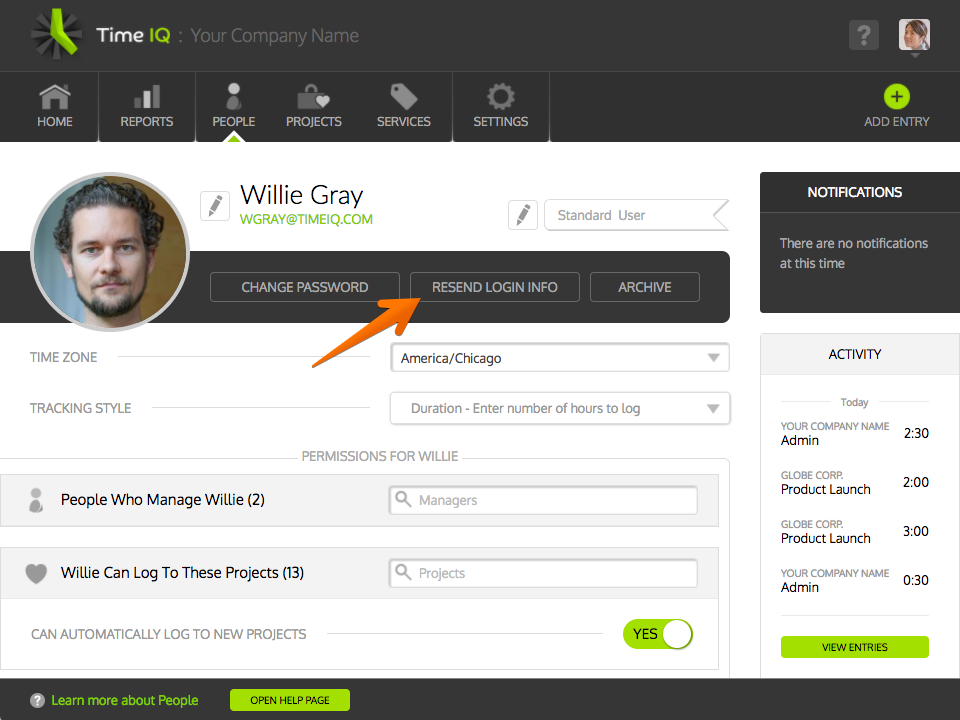Viewport: 960px width, 720px height.
Task: Archive Willie Gray with Archive button
Action: (645, 287)
